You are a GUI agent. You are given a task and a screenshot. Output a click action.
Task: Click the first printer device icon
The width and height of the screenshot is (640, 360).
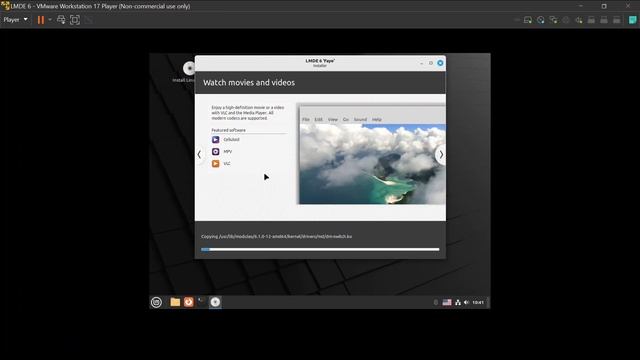pos(591,20)
